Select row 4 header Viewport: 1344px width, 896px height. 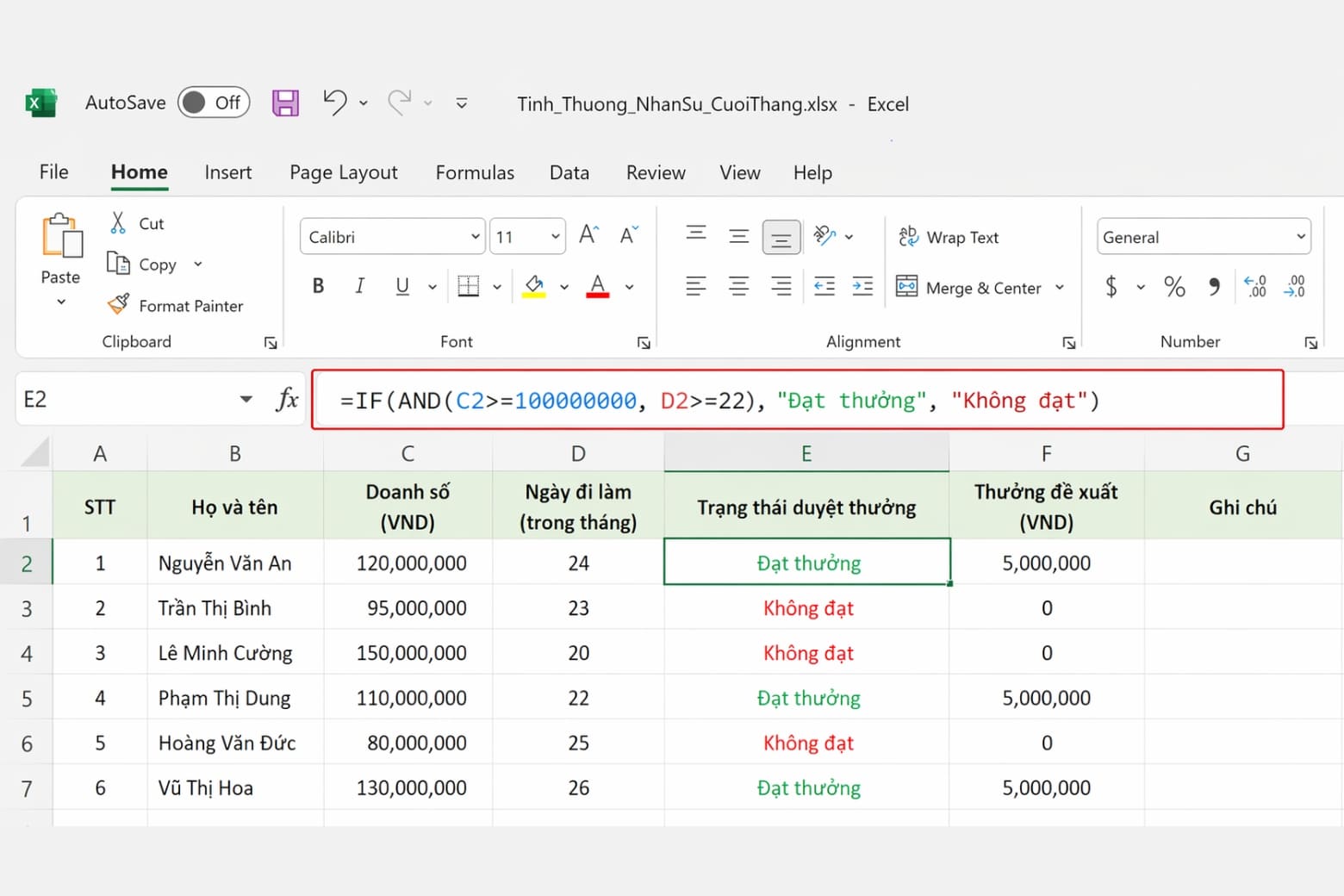pyautogui.click(x=27, y=653)
